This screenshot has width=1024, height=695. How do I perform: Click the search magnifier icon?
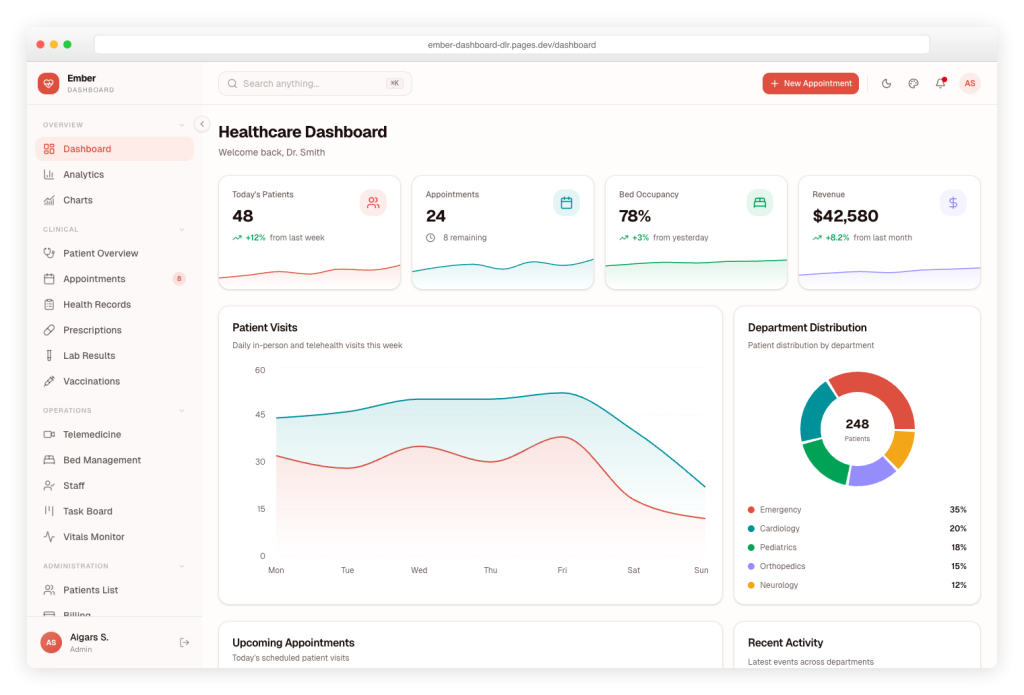[x=232, y=84]
